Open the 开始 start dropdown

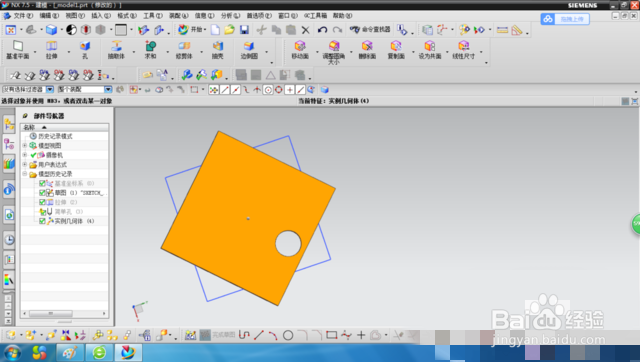(x=191, y=29)
